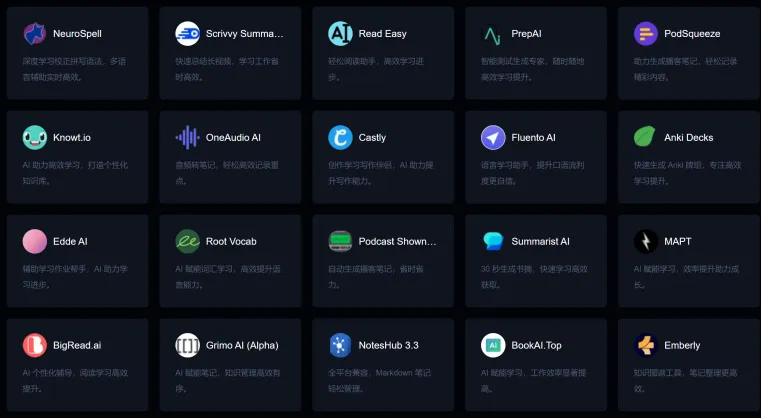Open the BookAI.Top title link
The height and width of the screenshot is (418, 761).
point(536,345)
